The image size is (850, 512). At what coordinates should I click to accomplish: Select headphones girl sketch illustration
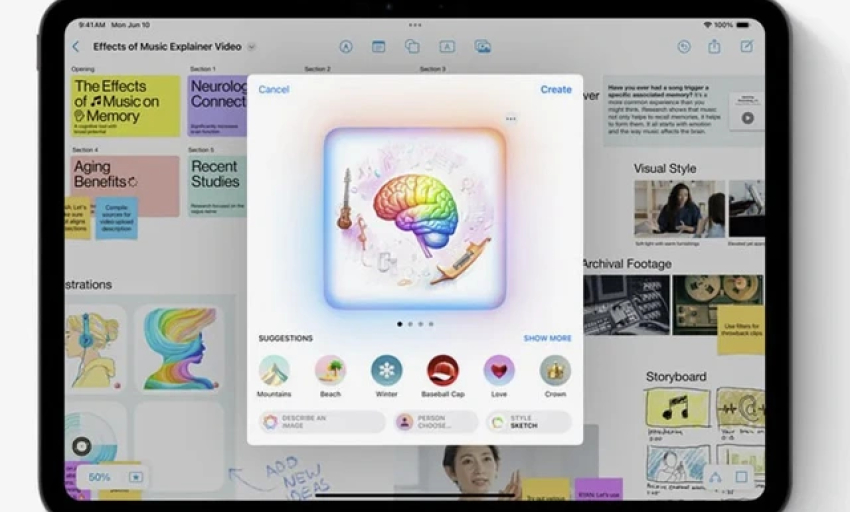(95, 348)
